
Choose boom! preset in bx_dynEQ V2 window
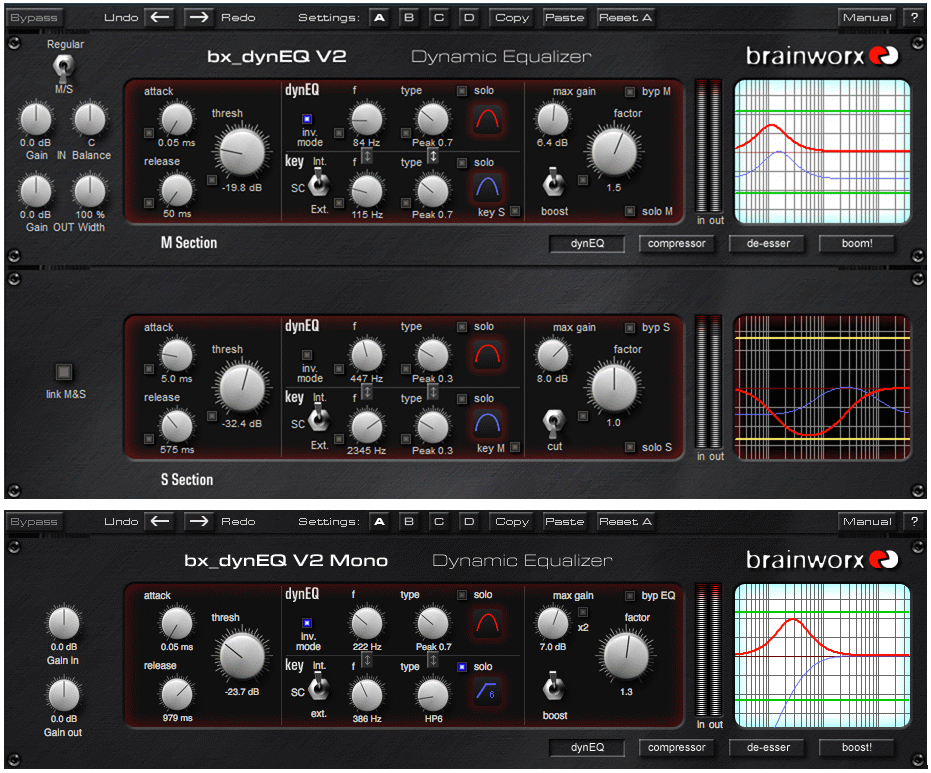pos(857,243)
